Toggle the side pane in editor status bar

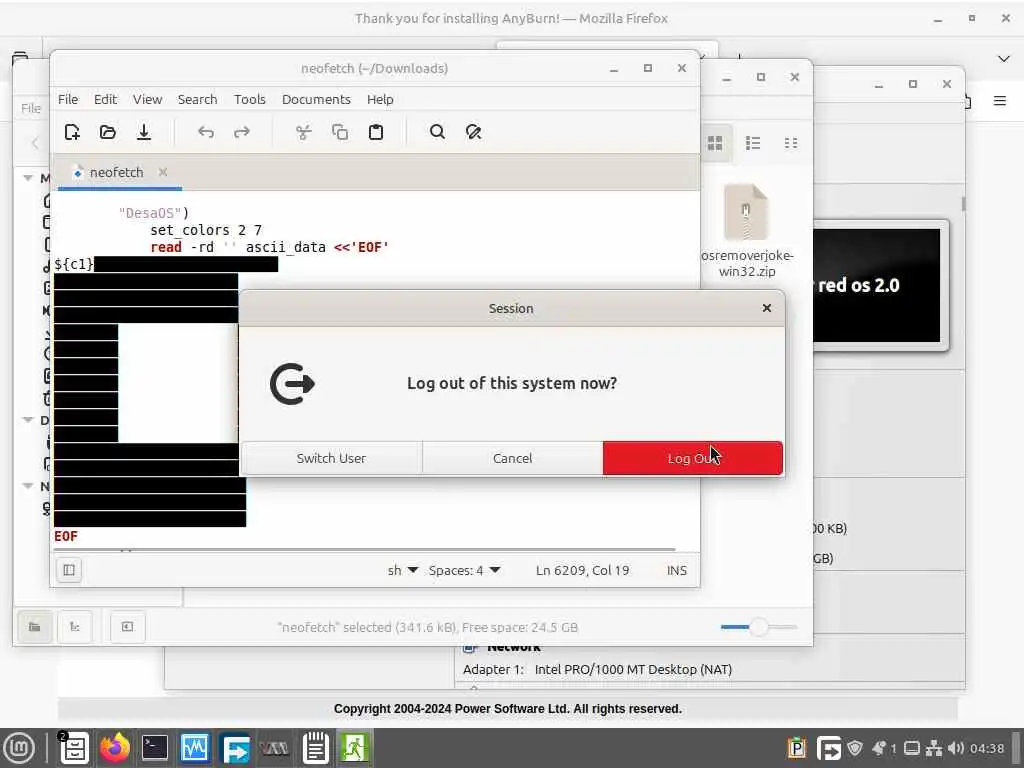coord(69,570)
